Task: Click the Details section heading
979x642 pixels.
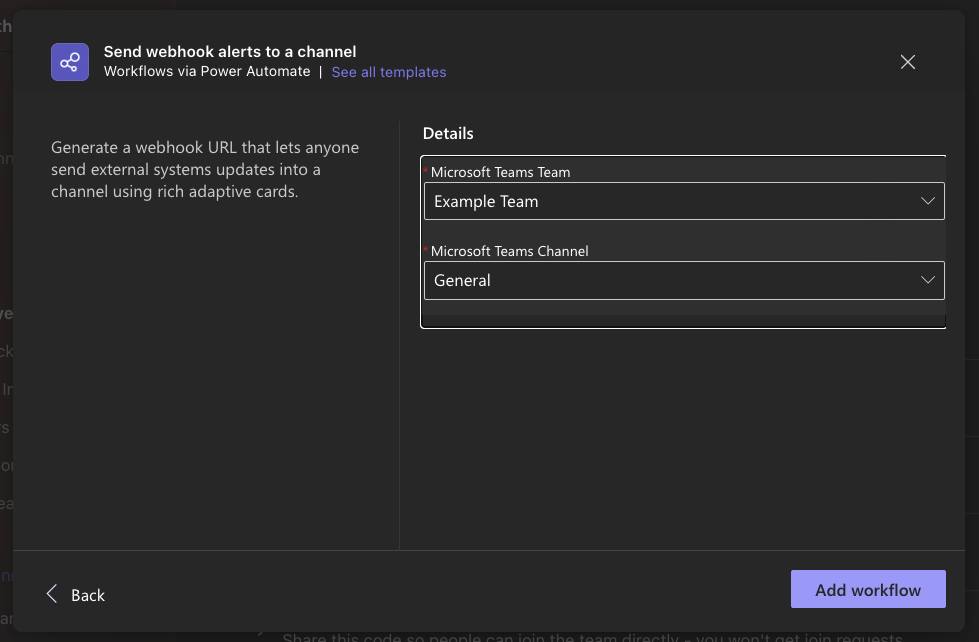Action: (448, 132)
